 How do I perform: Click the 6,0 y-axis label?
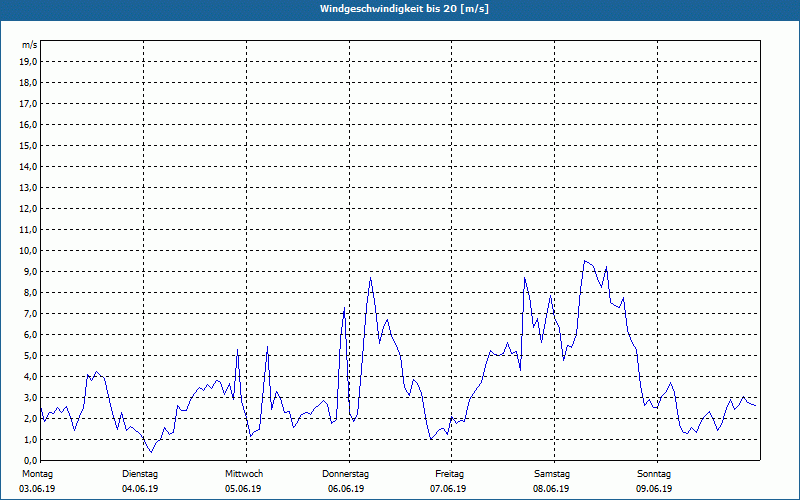pos(30,335)
